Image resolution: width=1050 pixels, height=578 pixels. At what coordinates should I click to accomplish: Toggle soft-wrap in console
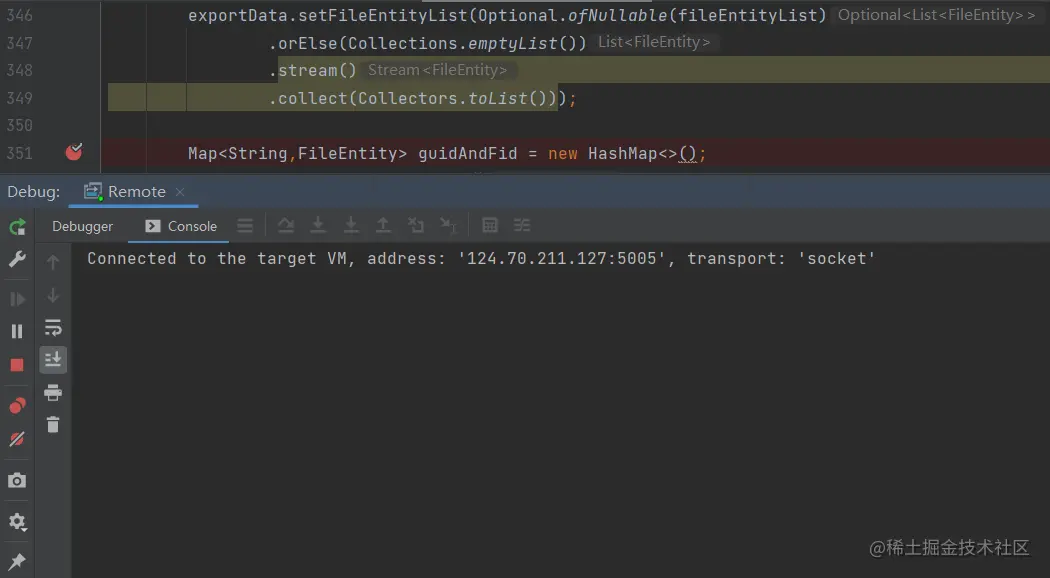pos(53,328)
